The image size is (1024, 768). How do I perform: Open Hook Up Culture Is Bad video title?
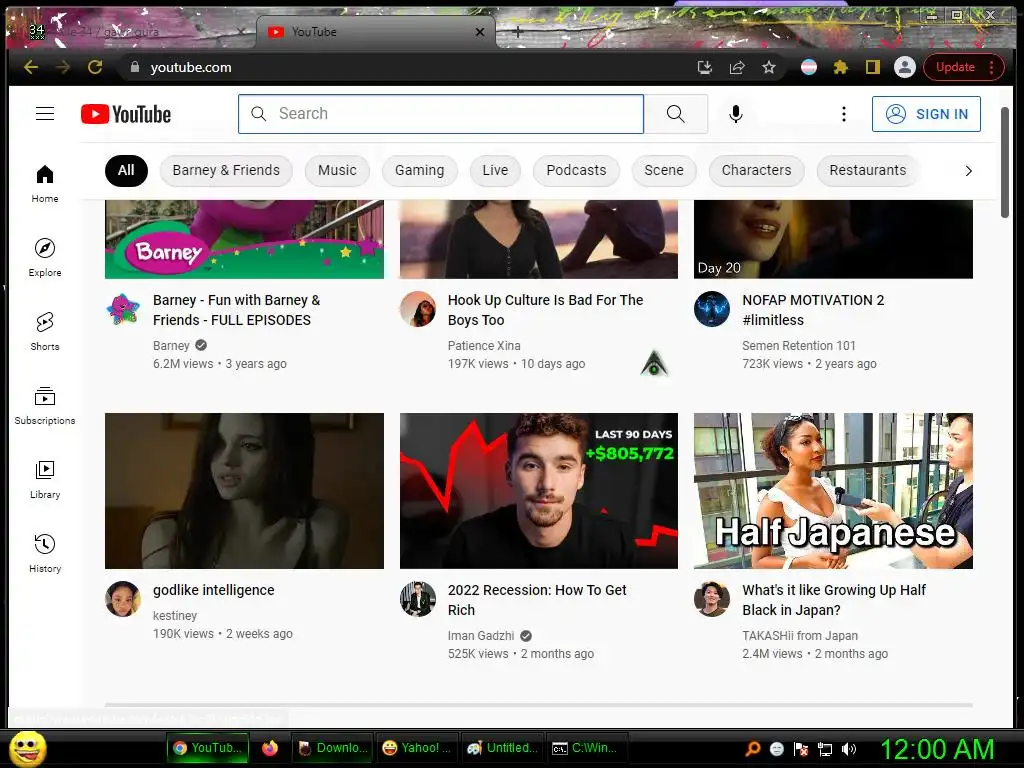tap(545, 310)
